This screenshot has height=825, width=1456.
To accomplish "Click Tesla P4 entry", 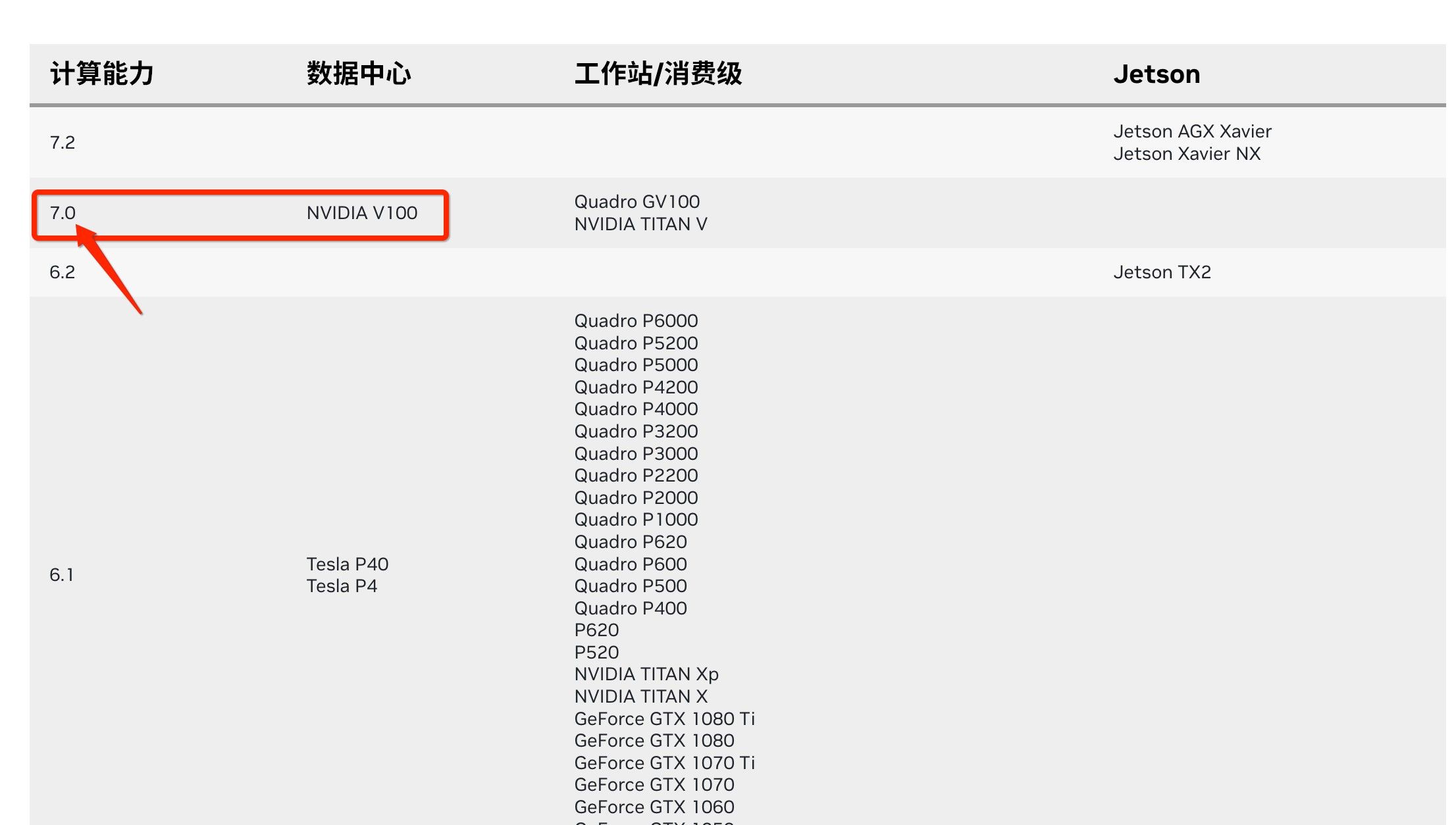I will point(342,586).
